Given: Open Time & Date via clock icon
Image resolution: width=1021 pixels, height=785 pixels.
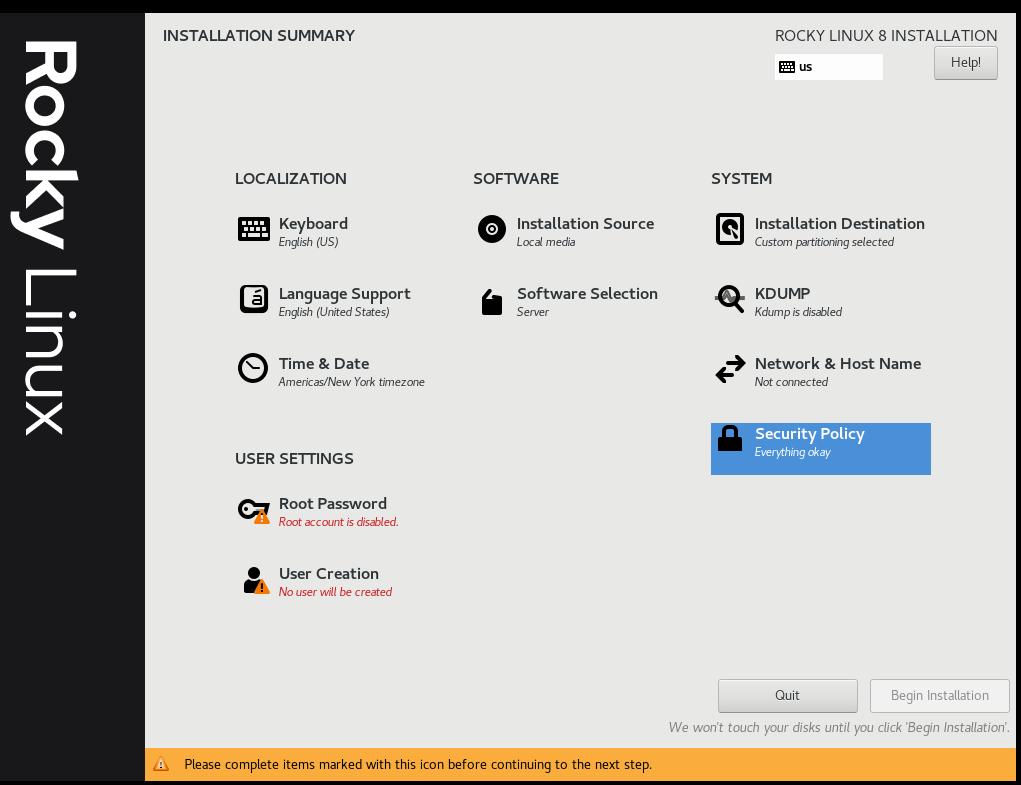Looking at the screenshot, I should click(x=254, y=369).
